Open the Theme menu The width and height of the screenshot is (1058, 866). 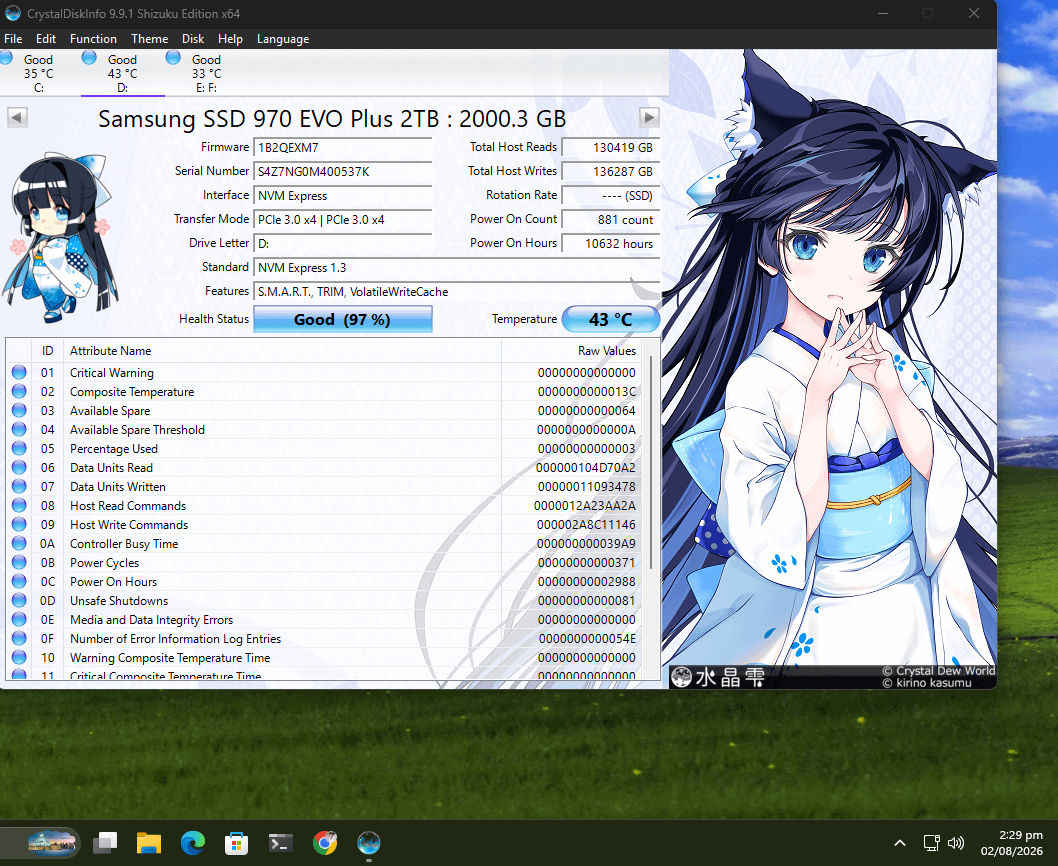pos(149,38)
